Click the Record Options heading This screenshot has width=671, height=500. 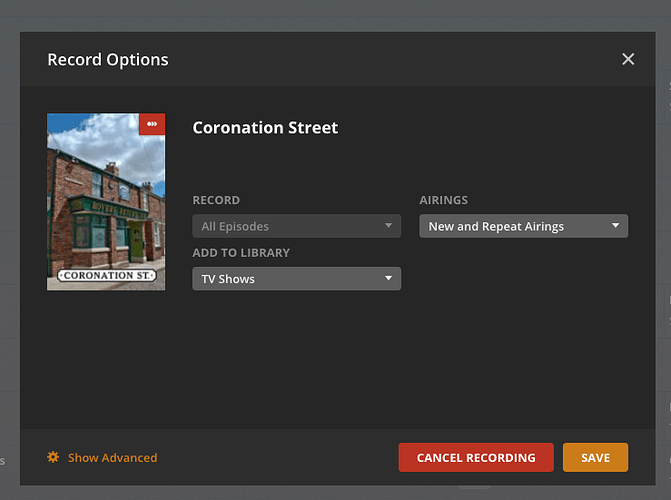tap(108, 60)
